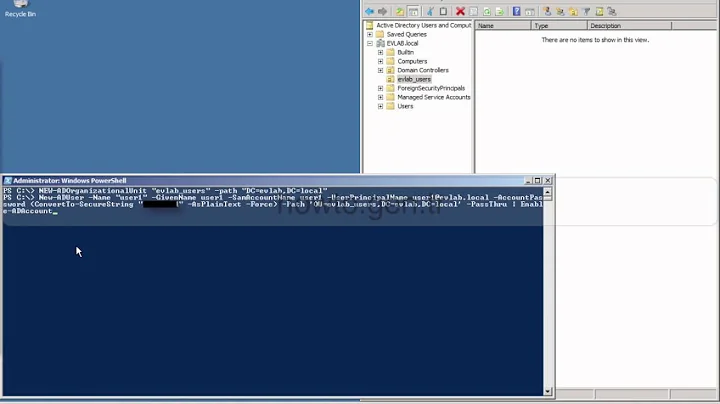720x404 pixels.
Task: Open the Recycle Bin desktop icon
Action: point(20,8)
